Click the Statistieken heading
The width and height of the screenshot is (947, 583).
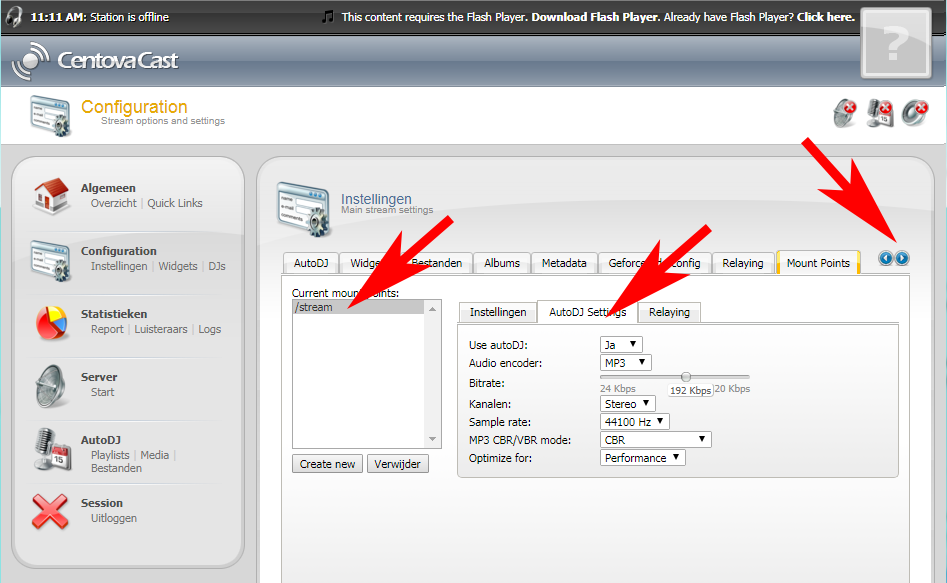(x=114, y=314)
